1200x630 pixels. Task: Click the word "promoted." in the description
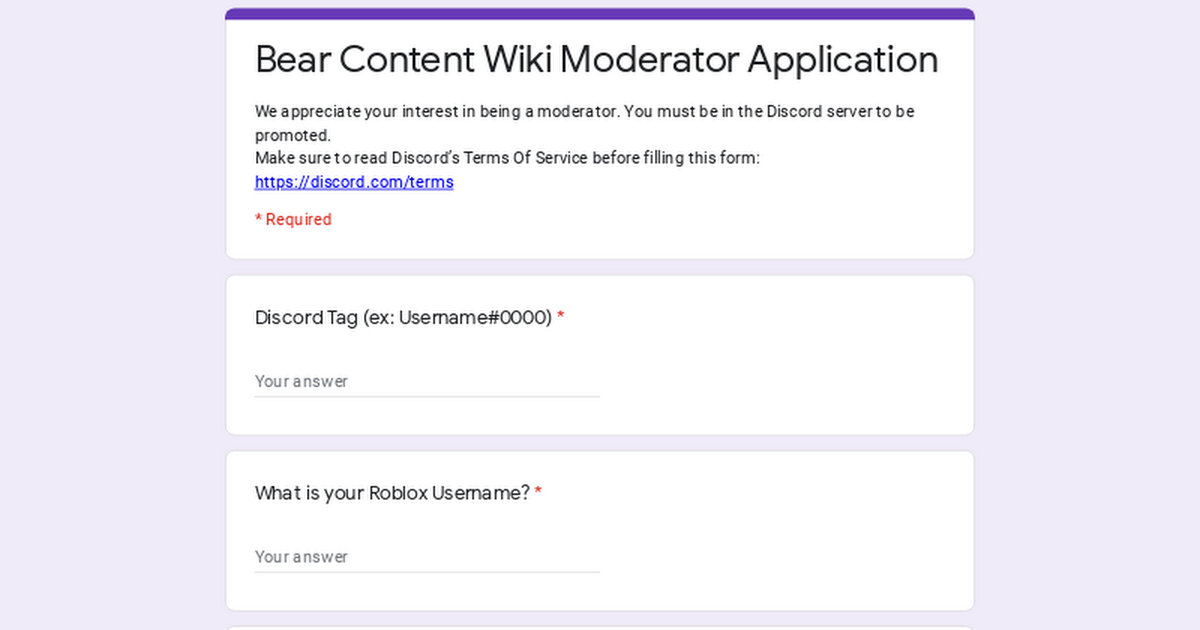293,135
